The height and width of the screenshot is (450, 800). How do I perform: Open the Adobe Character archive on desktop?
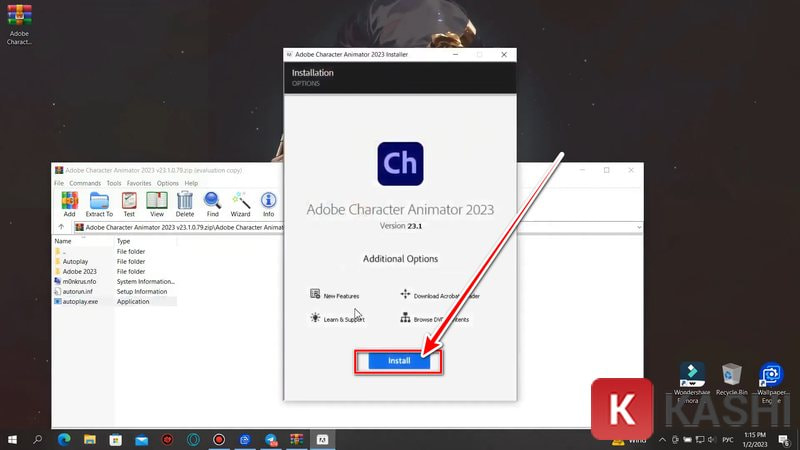pyautogui.click(x=19, y=24)
